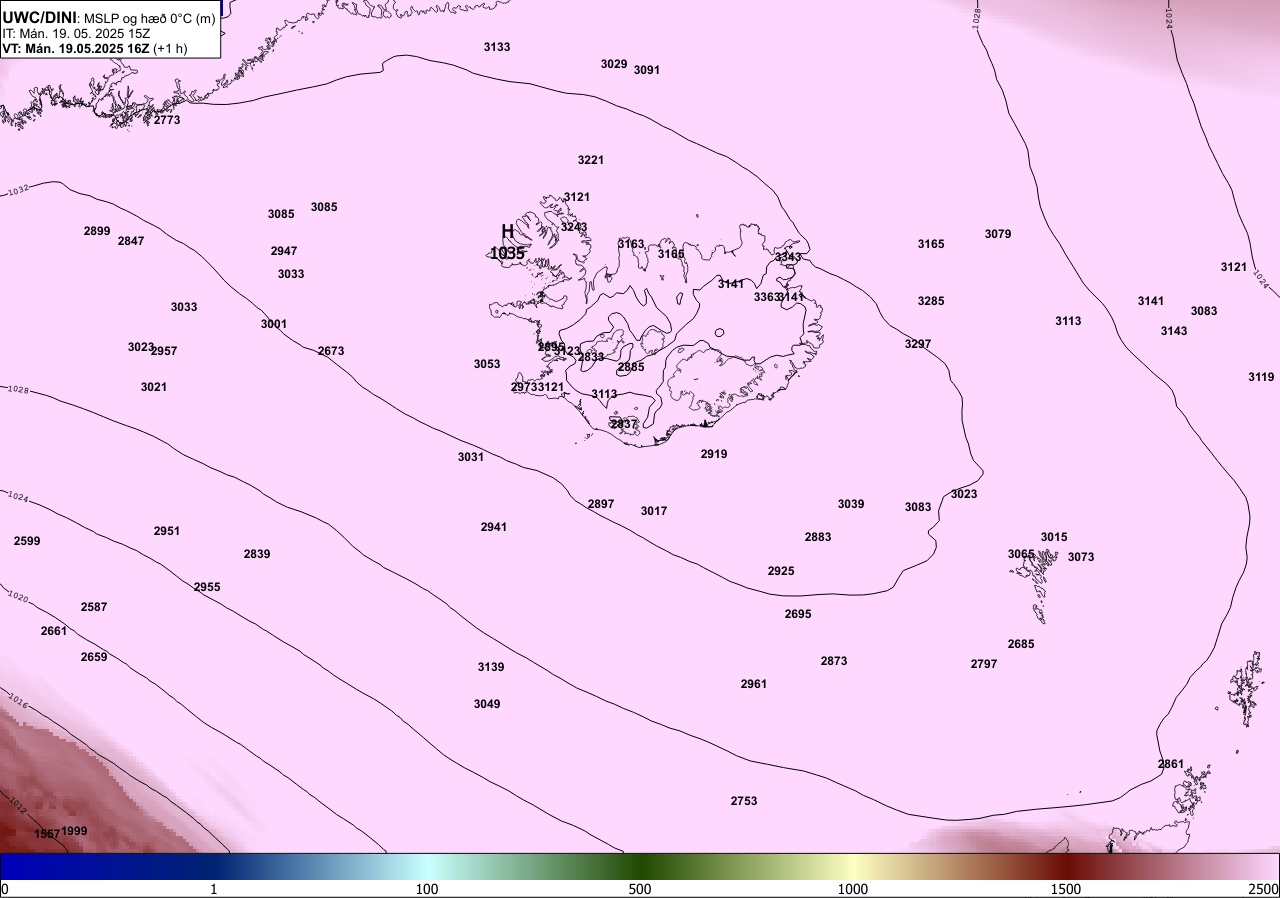The height and width of the screenshot is (898, 1280).
Task: Click the 2919 value south of Iceland
Action: point(714,454)
